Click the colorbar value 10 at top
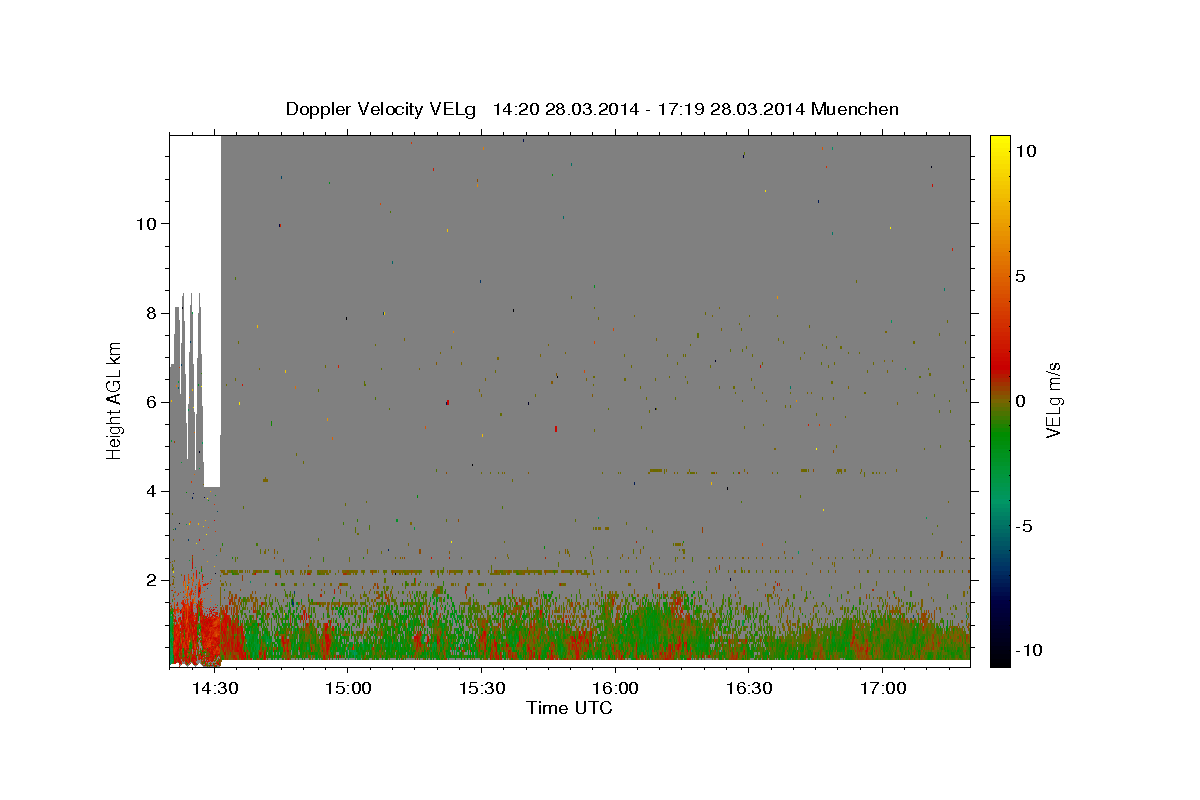Viewport: 1200px width, 800px height. [1025, 150]
